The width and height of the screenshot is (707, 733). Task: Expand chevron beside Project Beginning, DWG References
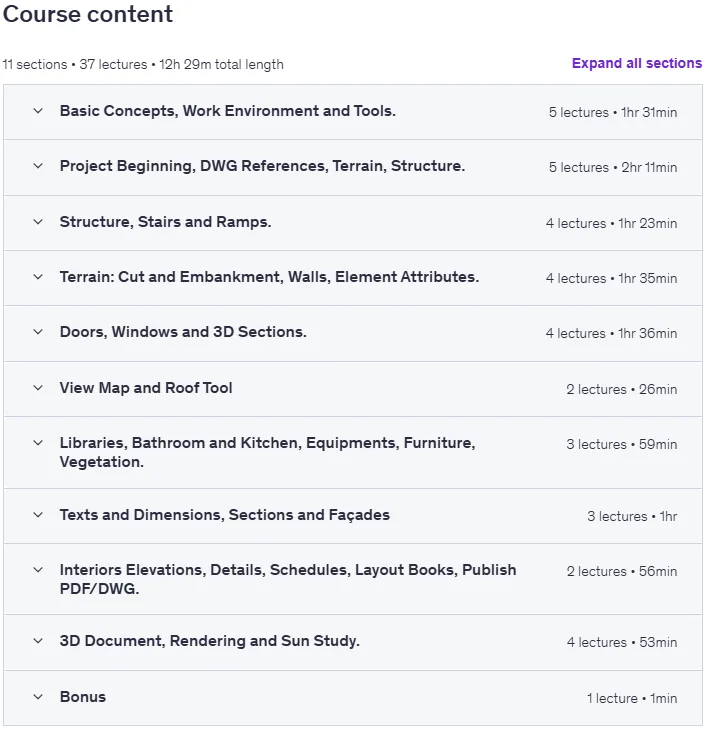click(x=38, y=166)
